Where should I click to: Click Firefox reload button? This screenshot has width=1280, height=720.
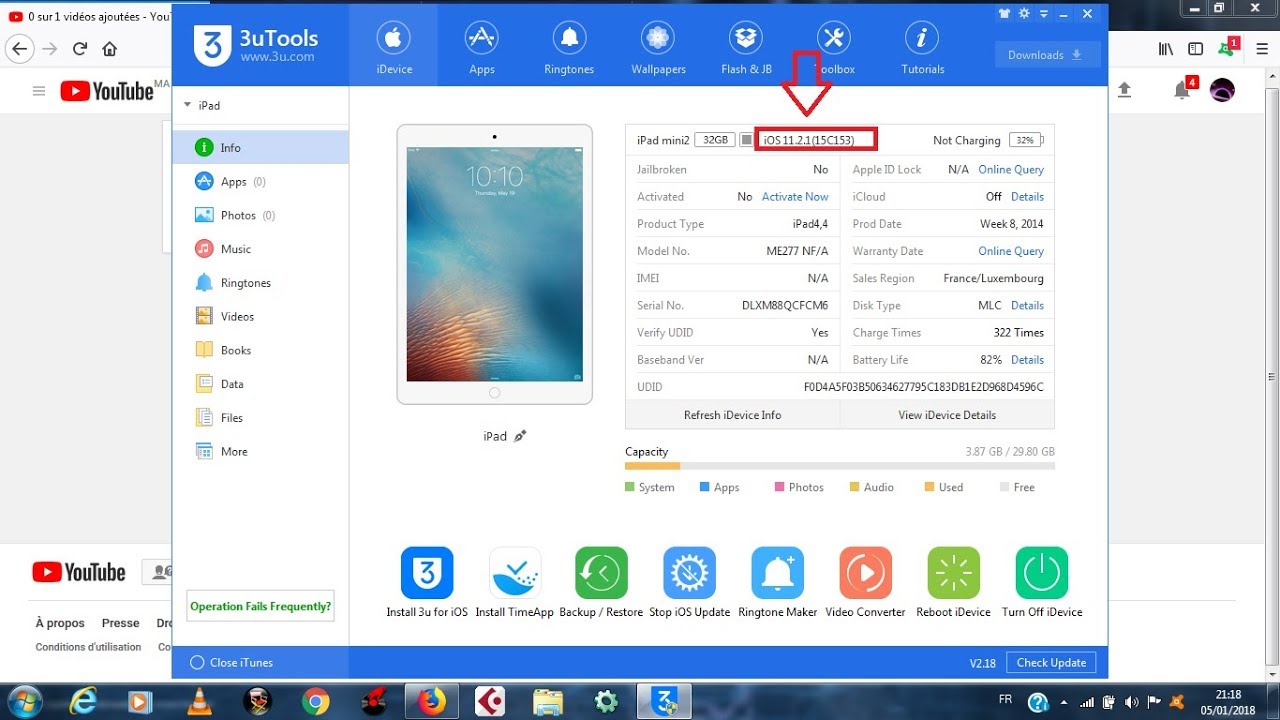pyautogui.click(x=80, y=48)
